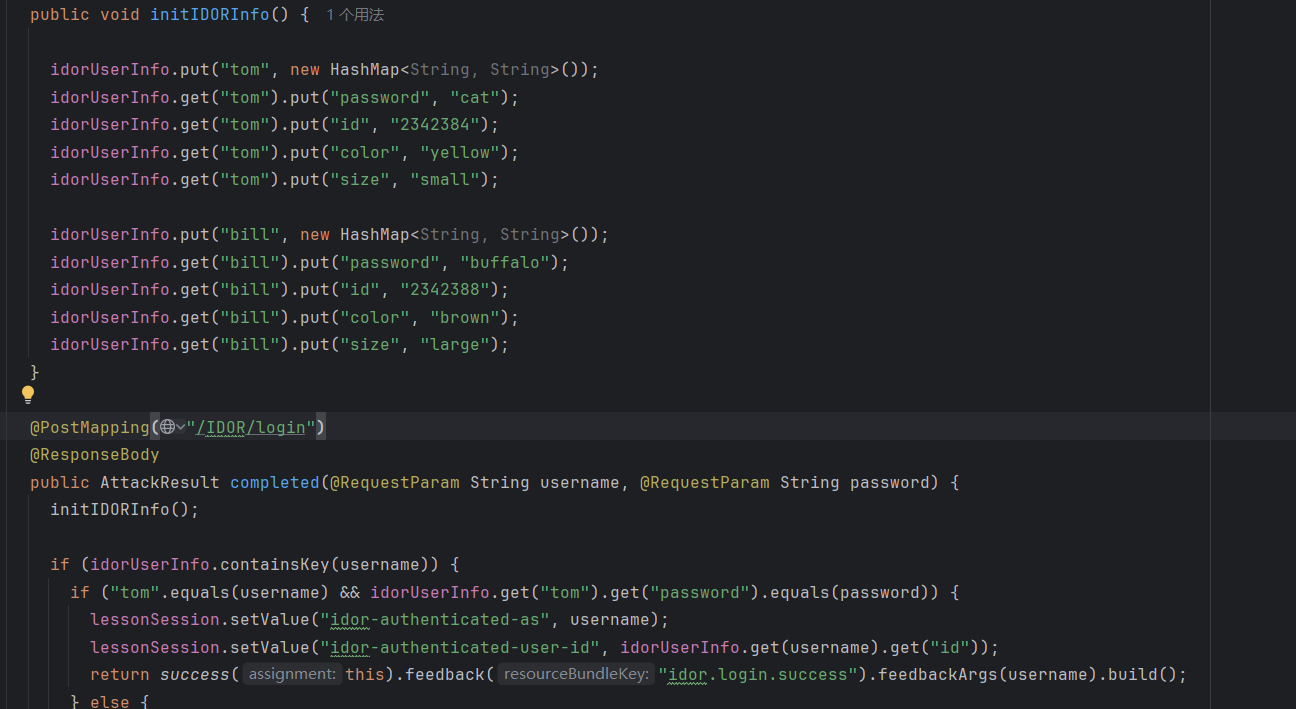Click the globe icon beside PostMapping
Viewport: 1296px width, 709px height.
tap(167, 428)
